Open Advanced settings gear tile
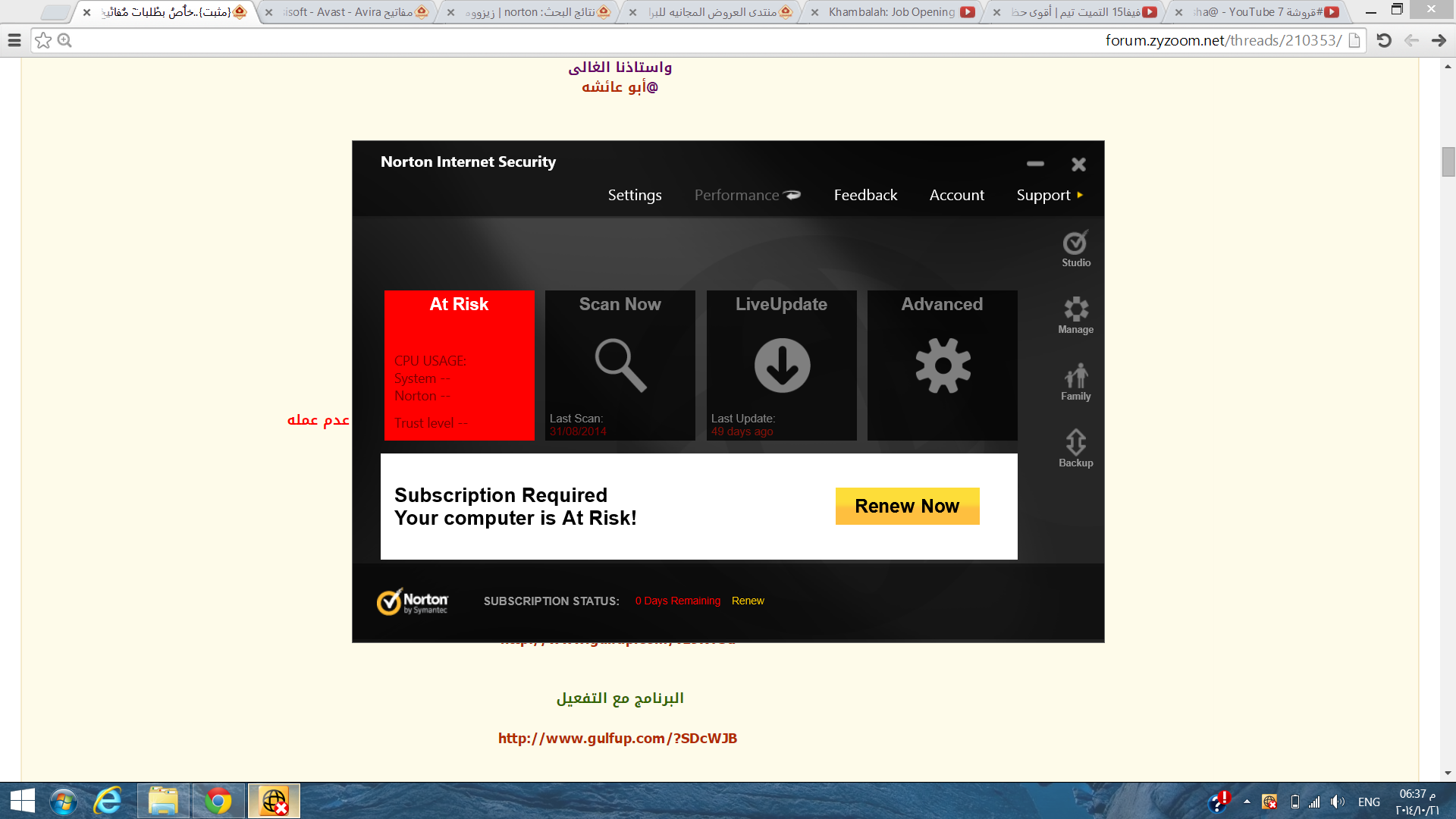Screen dimensions: 1456x819 943,366
